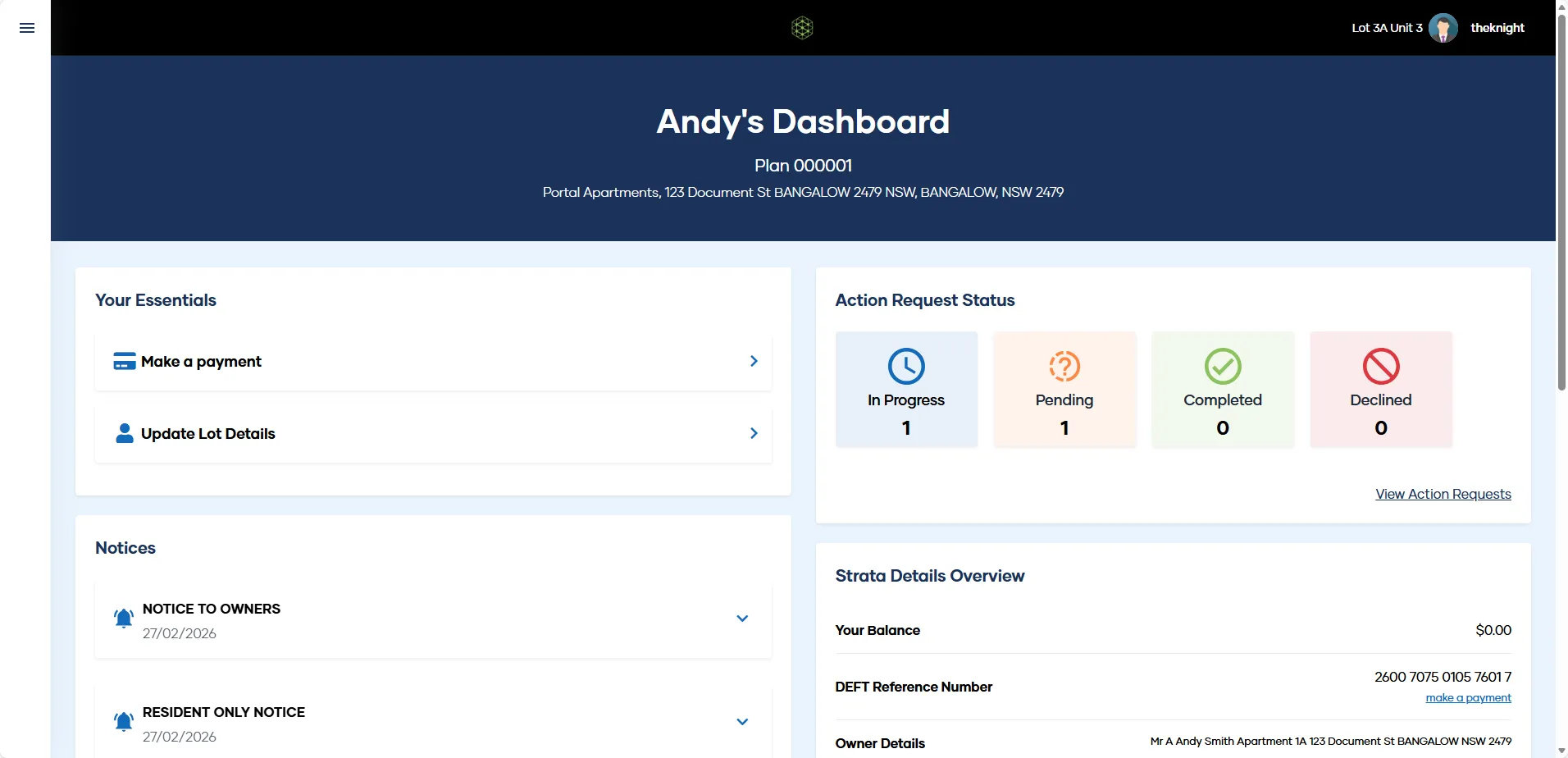Open the Declined status card
This screenshot has width=1568, height=758.
1381,389
